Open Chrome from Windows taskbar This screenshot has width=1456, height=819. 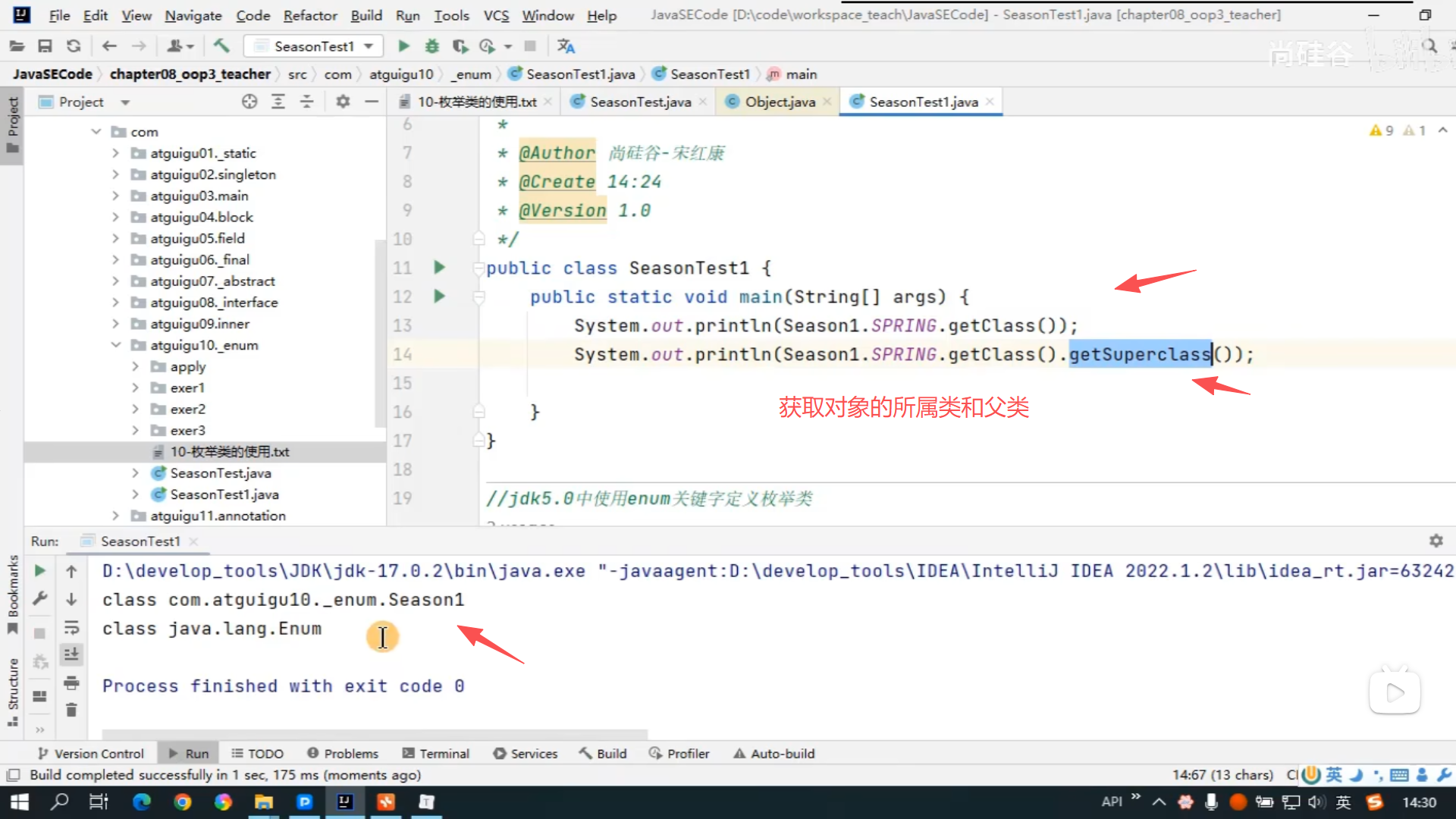183,802
